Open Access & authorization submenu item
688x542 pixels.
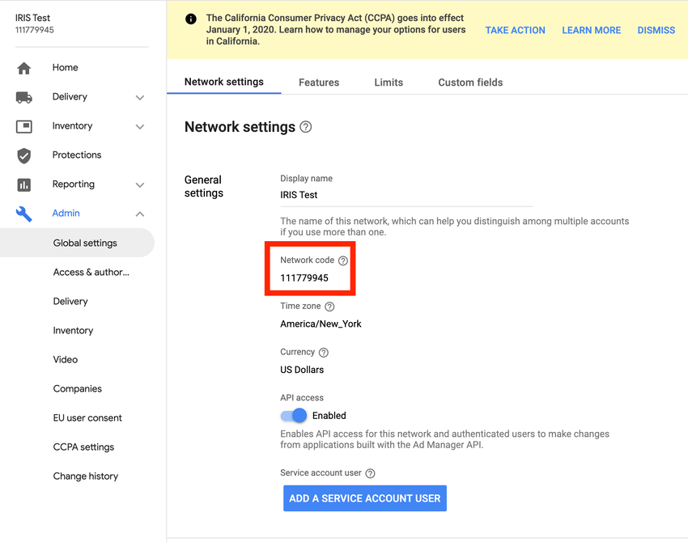tap(91, 272)
